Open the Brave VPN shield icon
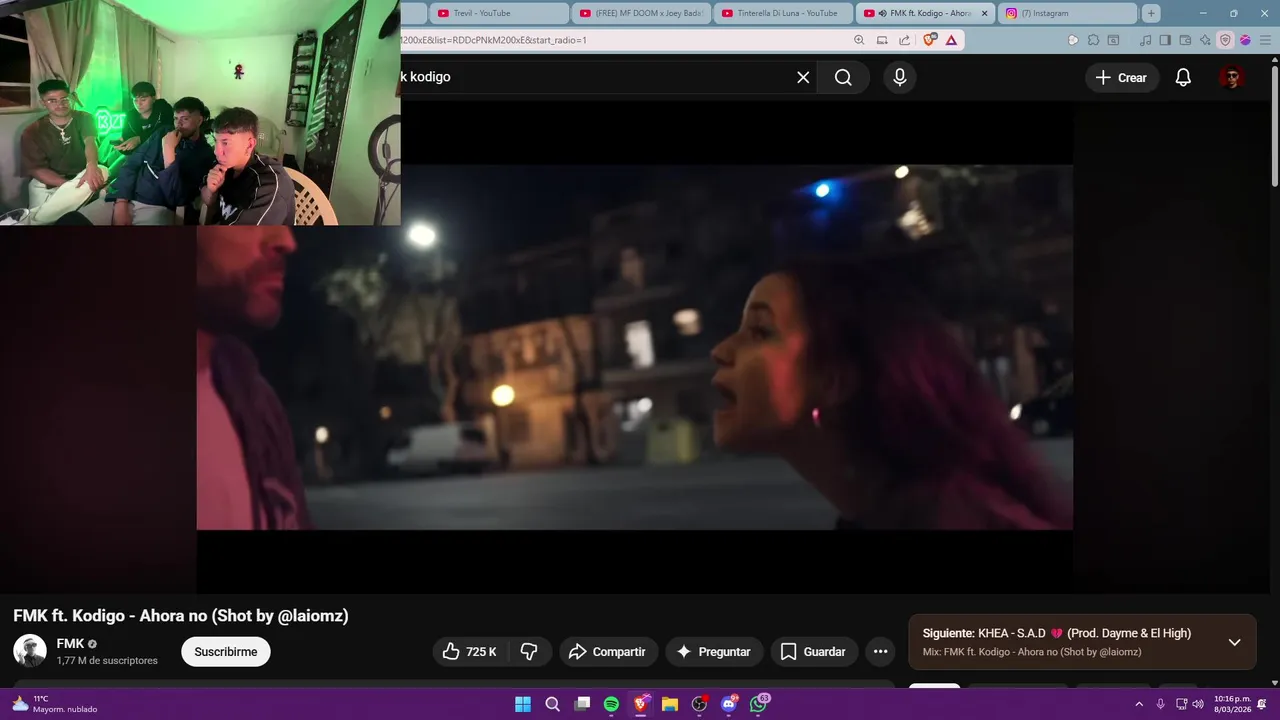Screen dimensions: 1280x720 (1225, 40)
